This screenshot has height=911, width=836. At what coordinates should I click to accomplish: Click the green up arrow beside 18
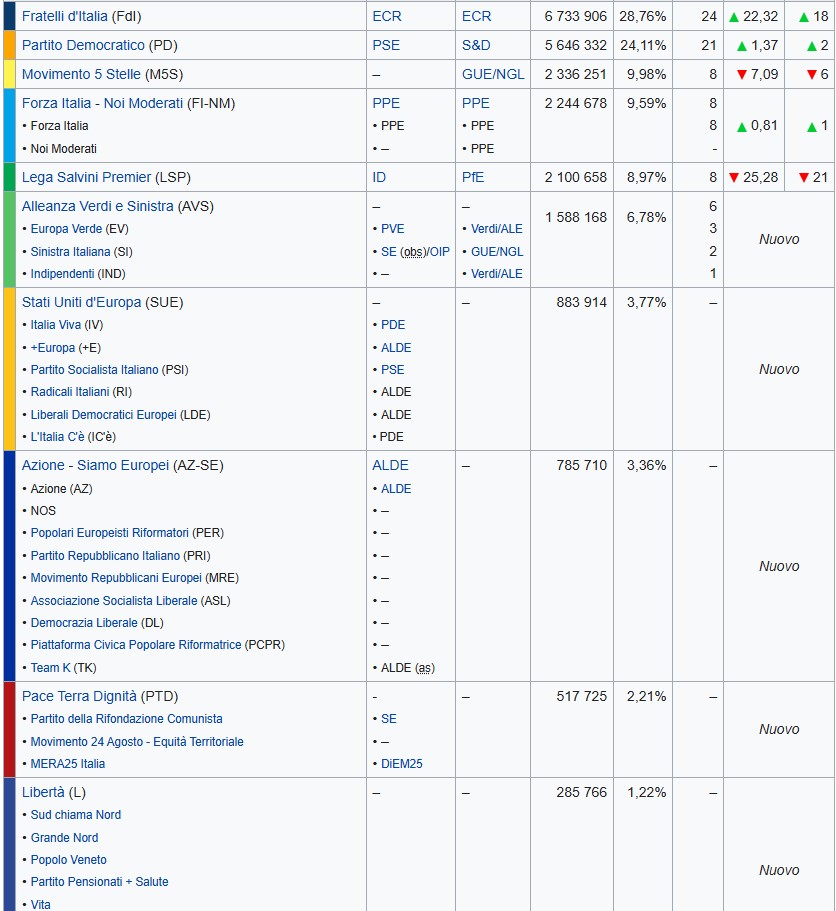[x=804, y=17]
